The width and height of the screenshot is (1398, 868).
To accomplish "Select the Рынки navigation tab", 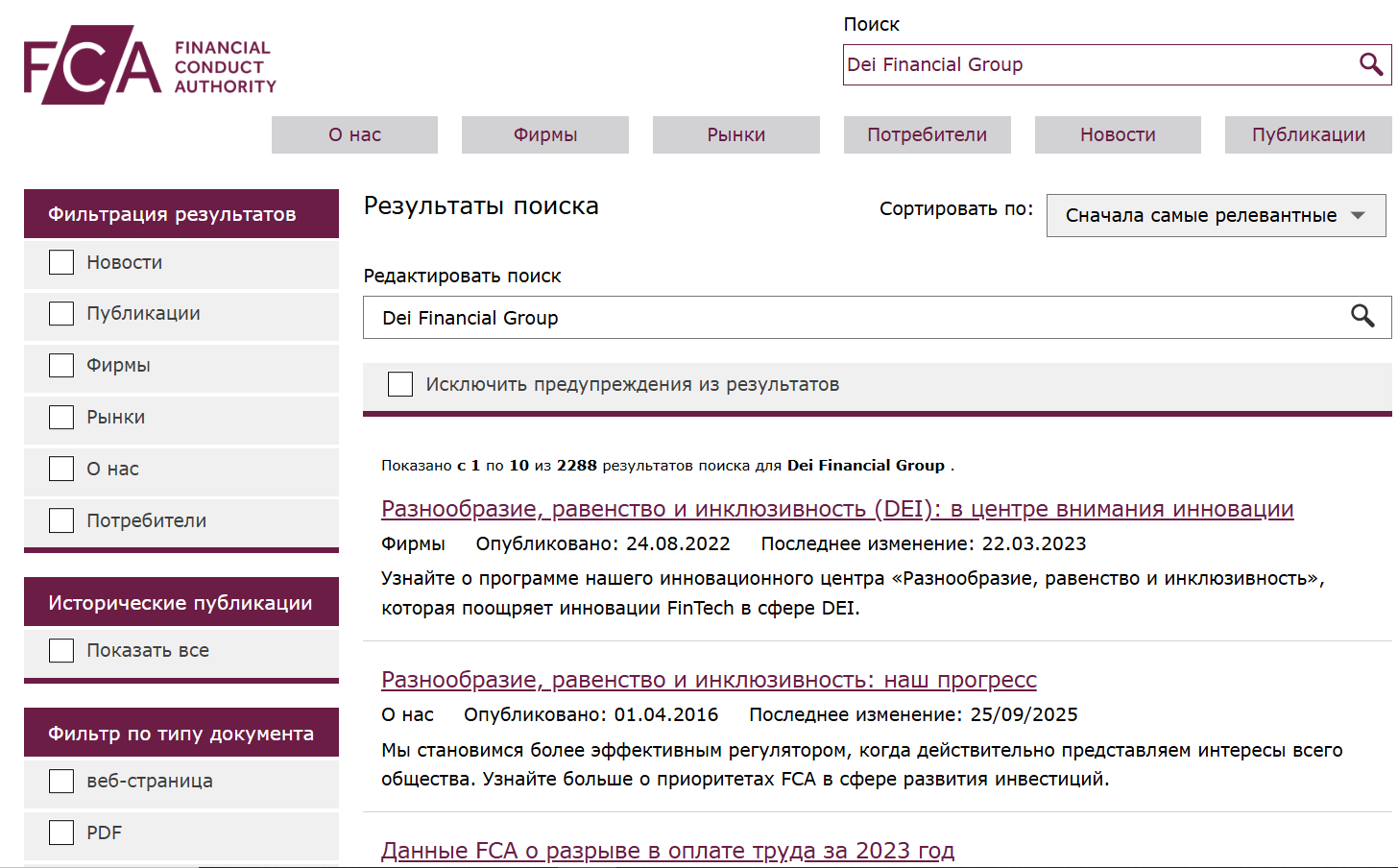I will [x=735, y=134].
